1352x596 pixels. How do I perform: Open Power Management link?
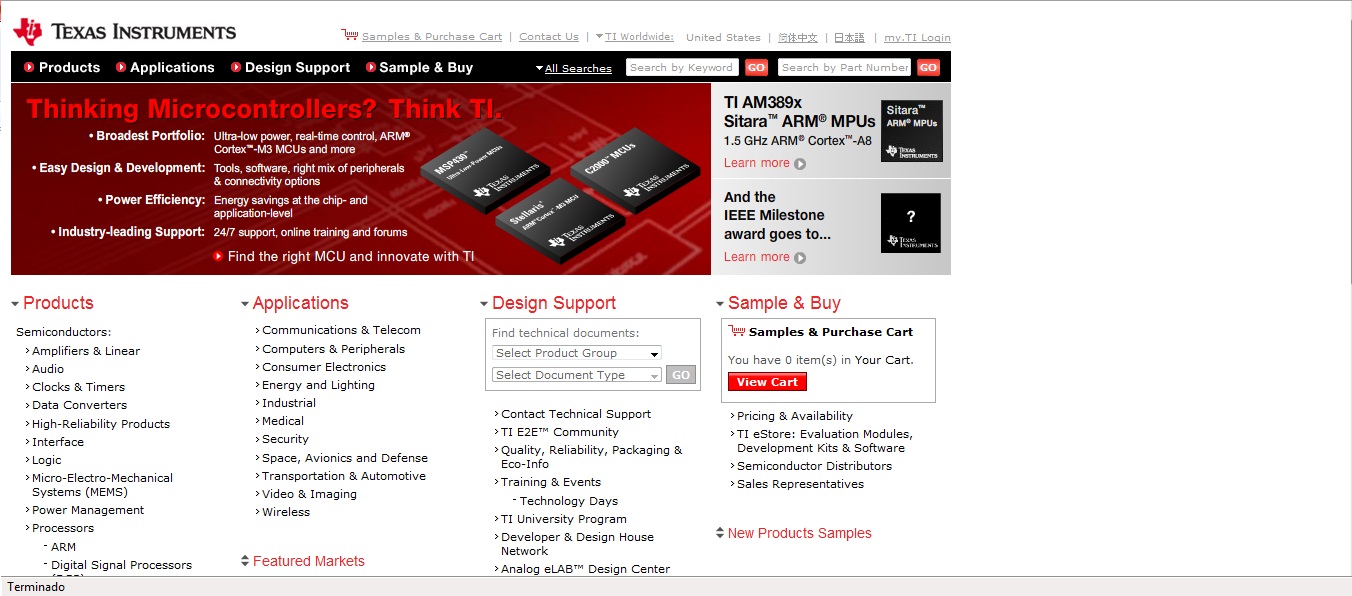click(88, 510)
